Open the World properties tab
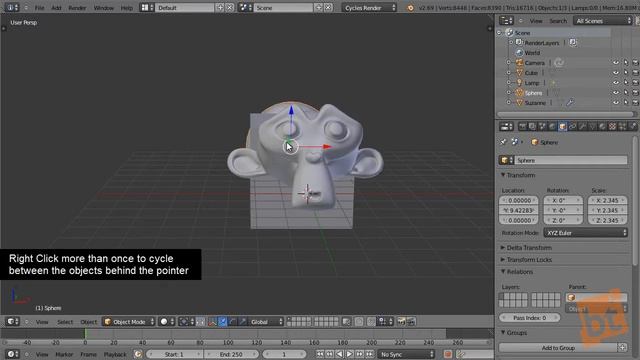640x360 pixels. click(552, 127)
